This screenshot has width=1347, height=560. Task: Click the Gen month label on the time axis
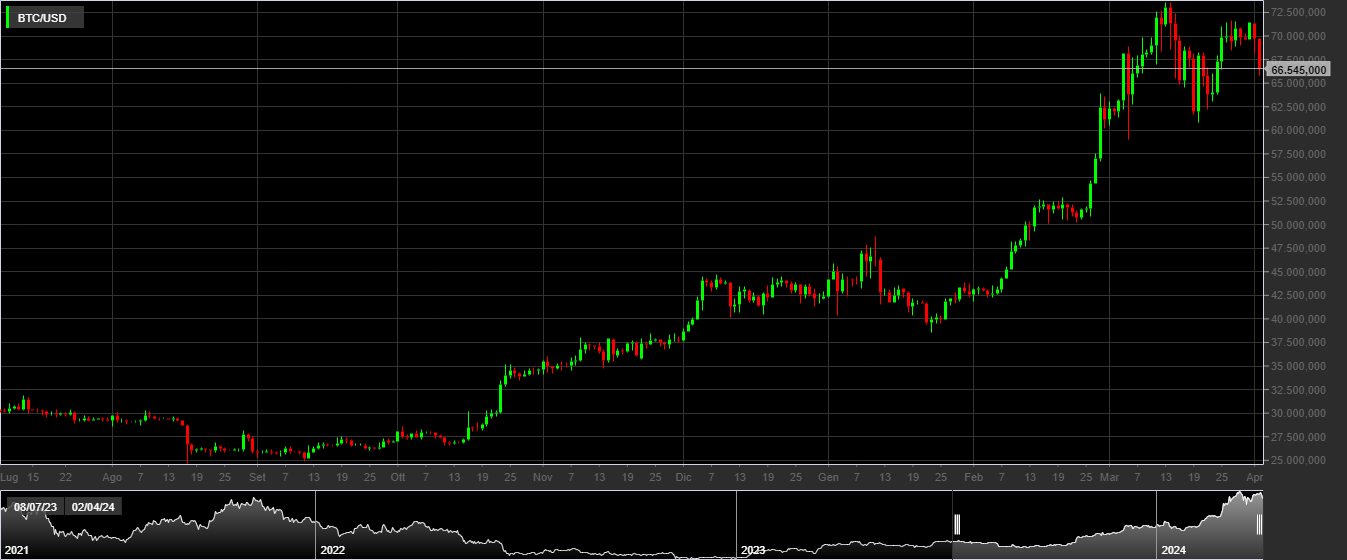(x=828, y=477)
